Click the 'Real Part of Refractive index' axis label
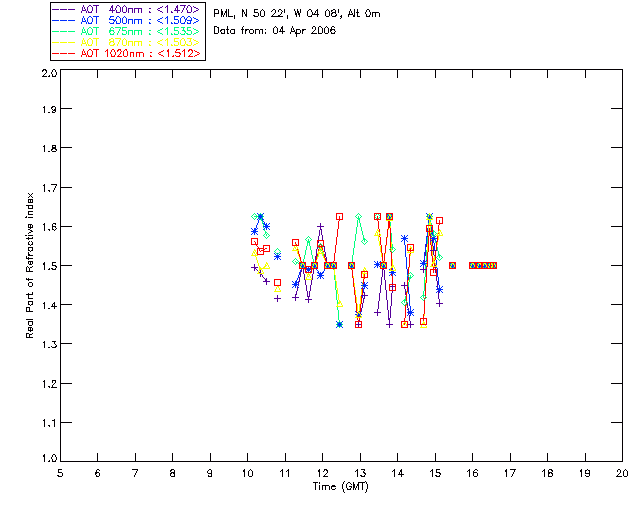Image resolution: width=640 pixels, height=512 pixels. 29,265
